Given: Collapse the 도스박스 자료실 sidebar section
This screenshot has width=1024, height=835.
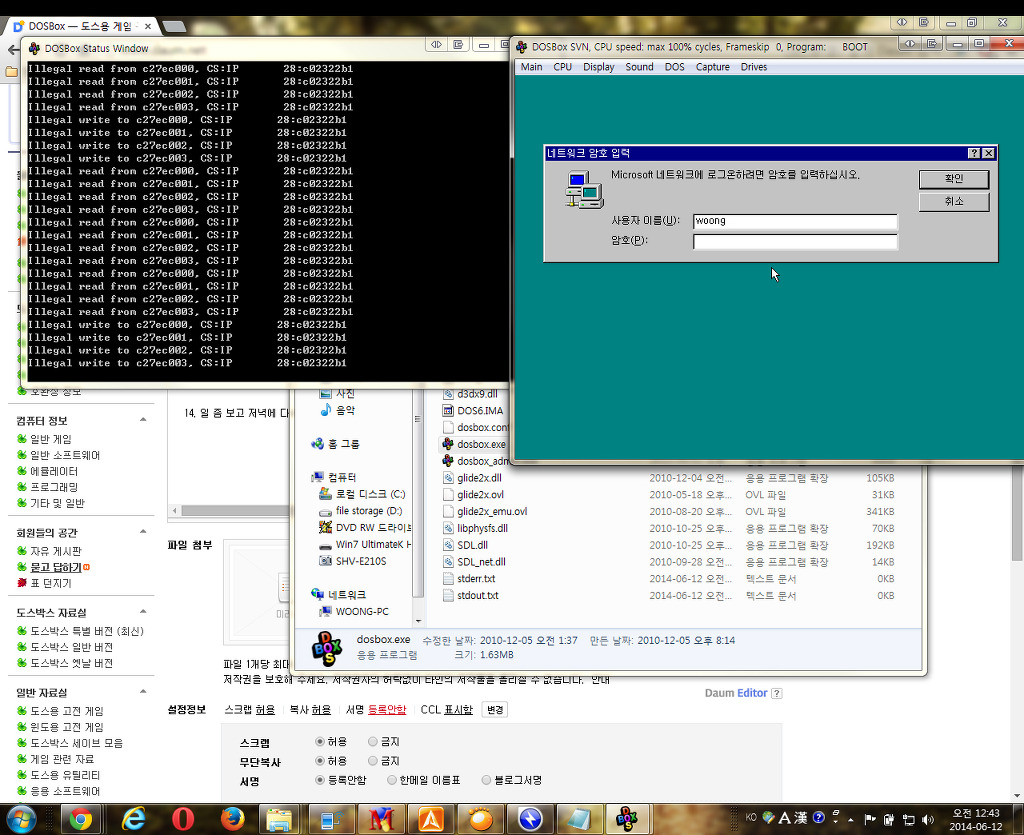Looking at the screenshot, I should tap(143, 612).
